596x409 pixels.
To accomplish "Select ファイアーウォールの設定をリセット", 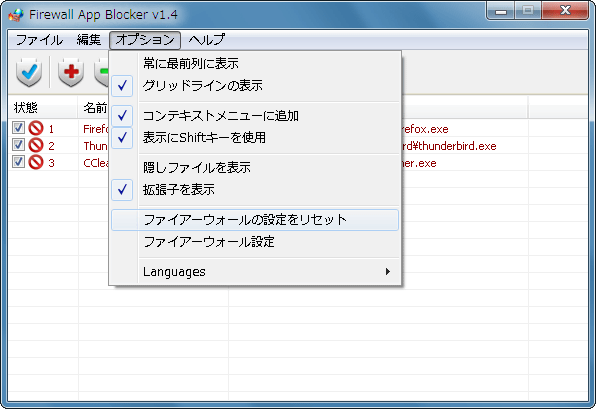I will point(255,220).
